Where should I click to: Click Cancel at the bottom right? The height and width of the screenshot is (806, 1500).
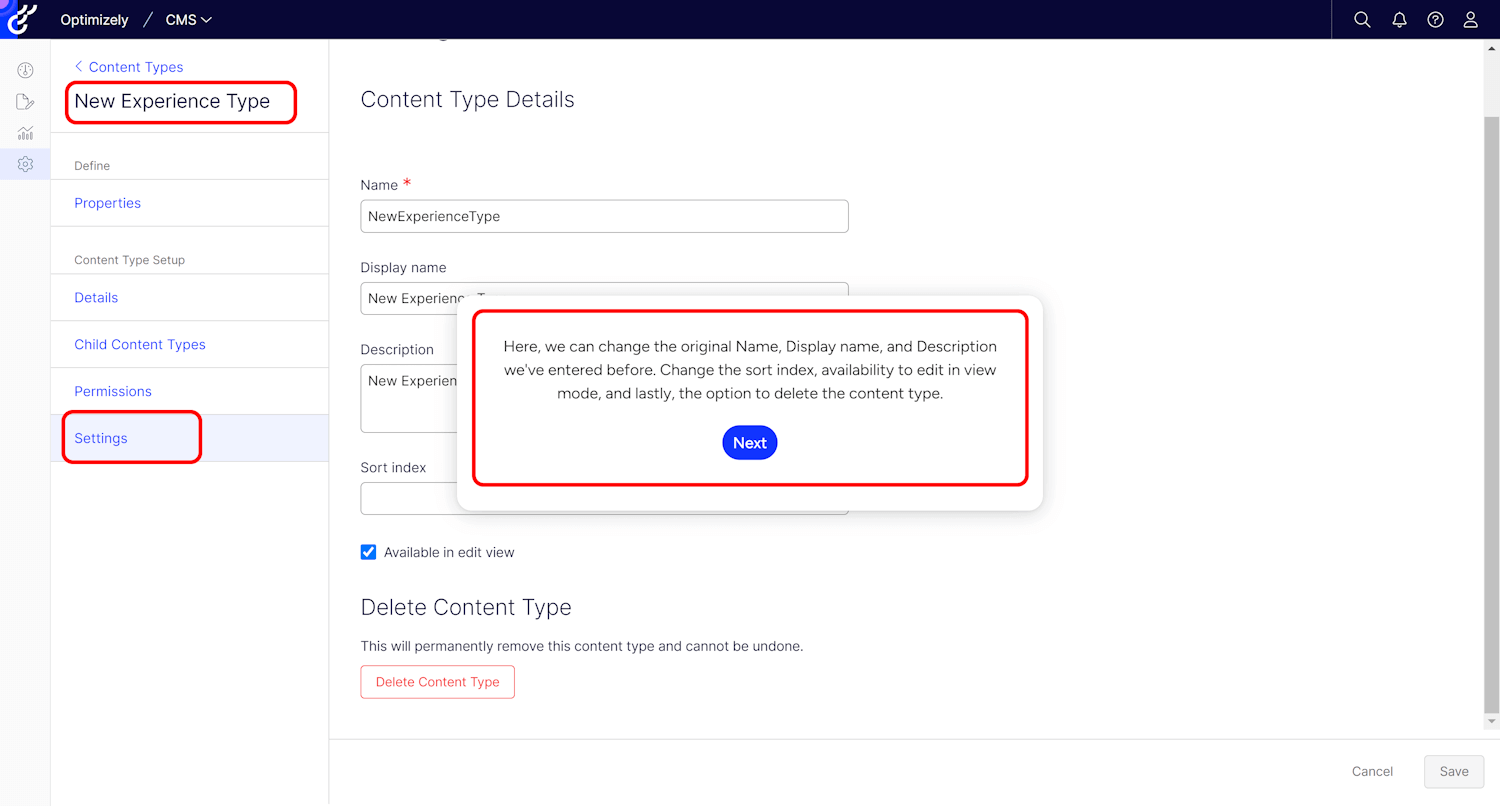[1372, 771]
